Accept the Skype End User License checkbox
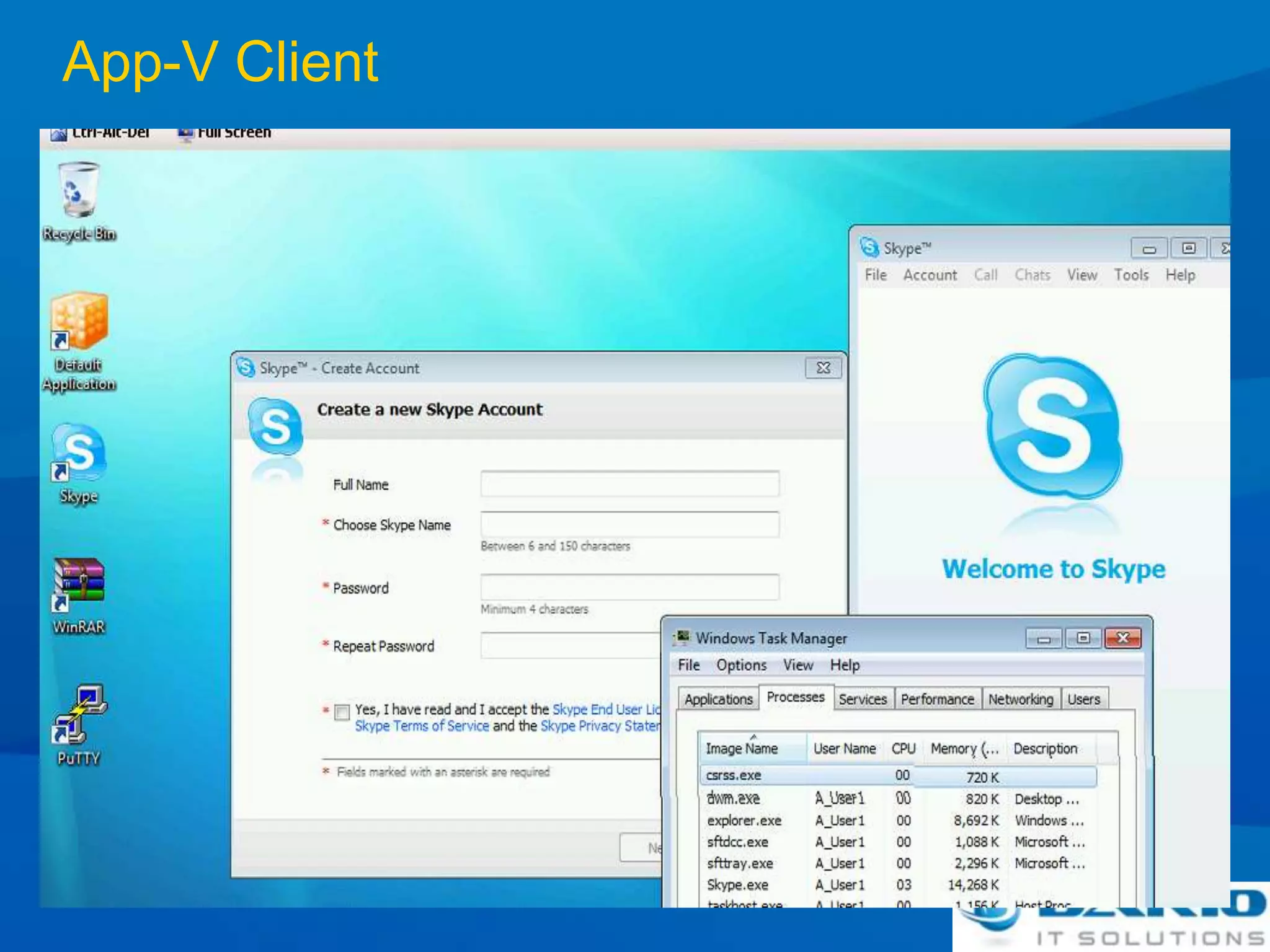Viewport: 1270px width, 952px height. [x=342, y=712]
